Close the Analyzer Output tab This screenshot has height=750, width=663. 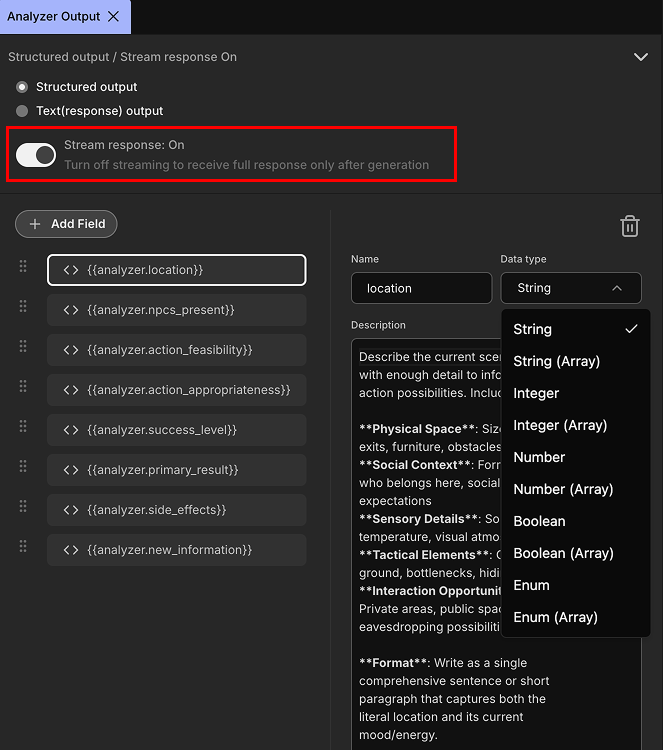point(113,17)
